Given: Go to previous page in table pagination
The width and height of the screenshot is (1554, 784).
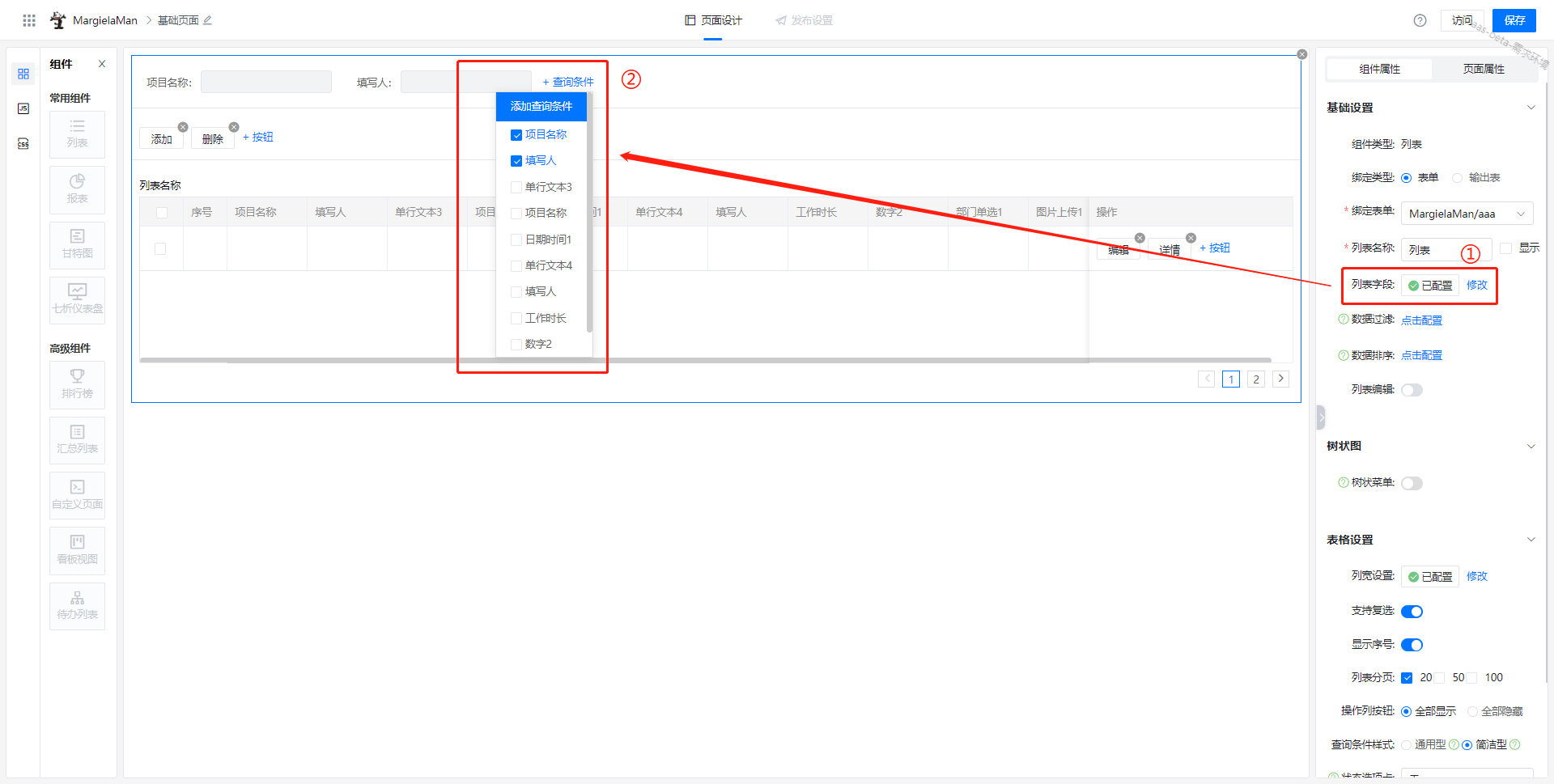Looking at the screenshot, I should [1206, 379].
